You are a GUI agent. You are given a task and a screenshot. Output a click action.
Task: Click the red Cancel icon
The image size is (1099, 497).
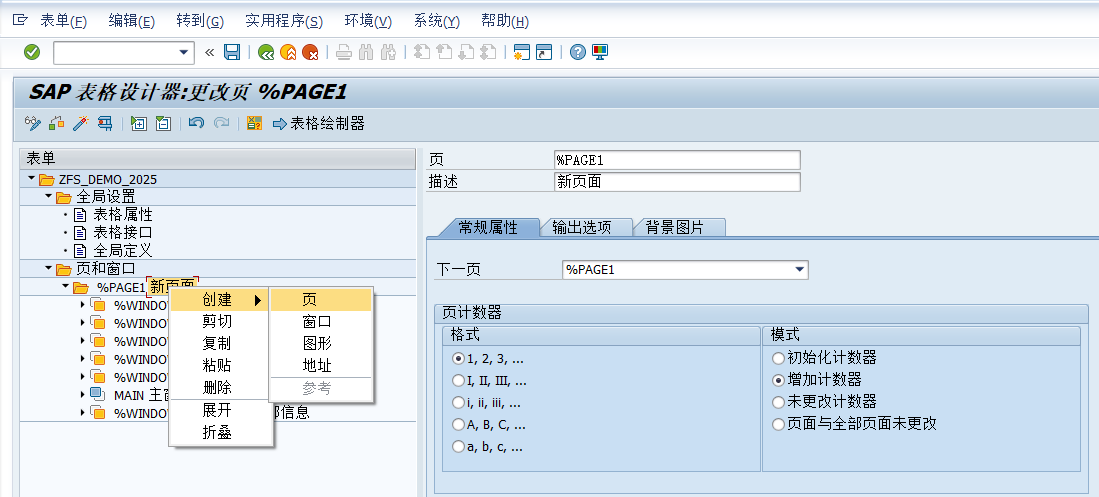coord(310,52)
